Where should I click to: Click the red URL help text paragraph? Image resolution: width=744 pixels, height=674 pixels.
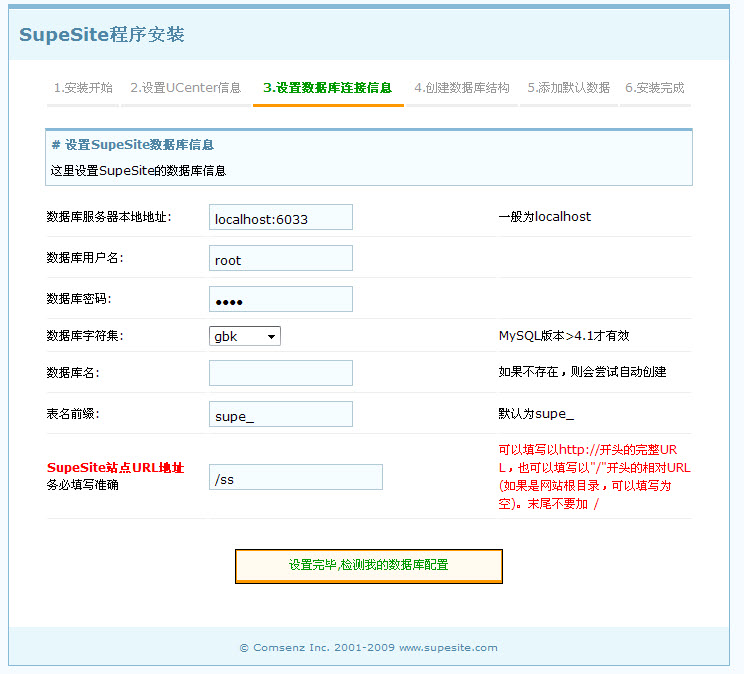click(594, 477)
